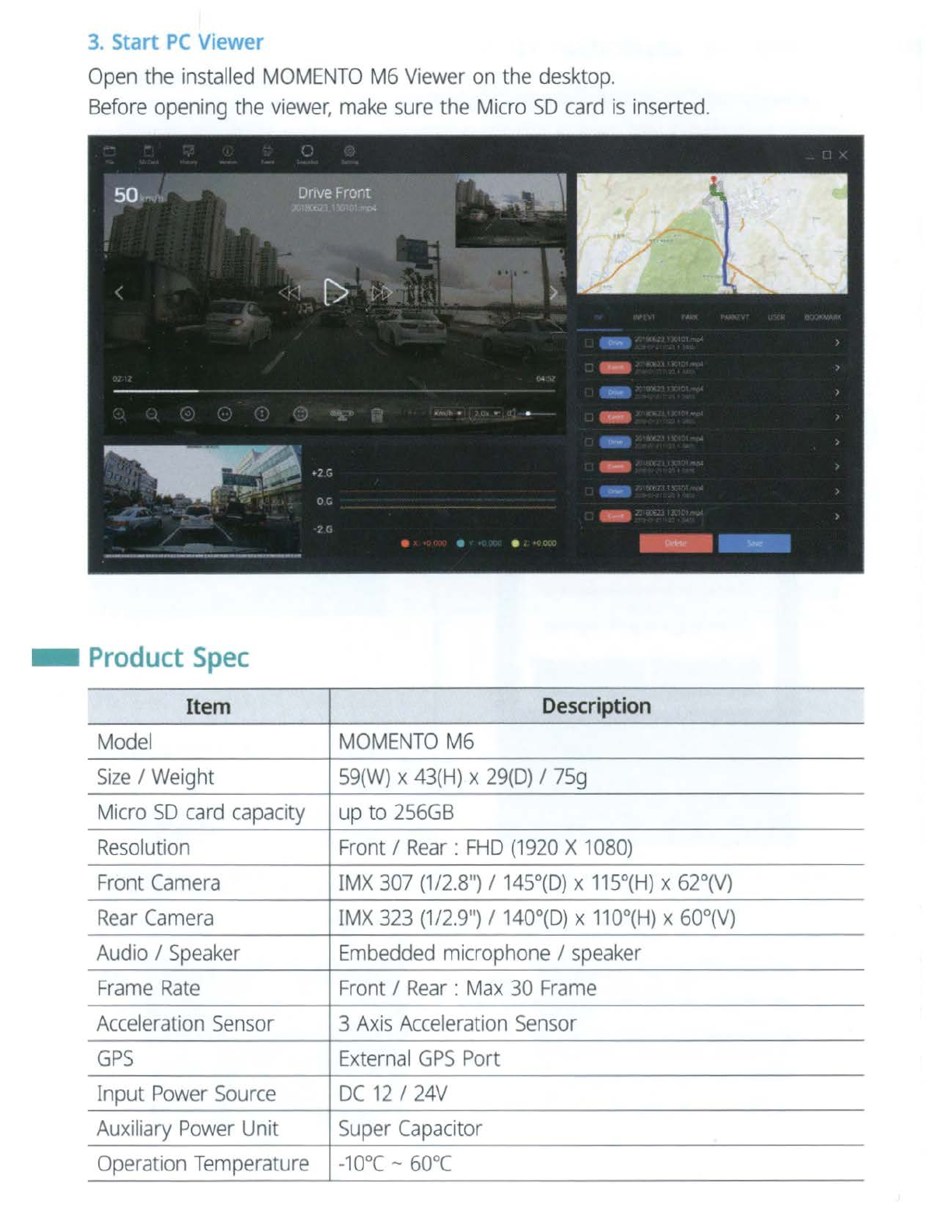Tick the checkbox of the fourth Drive row

589,492
